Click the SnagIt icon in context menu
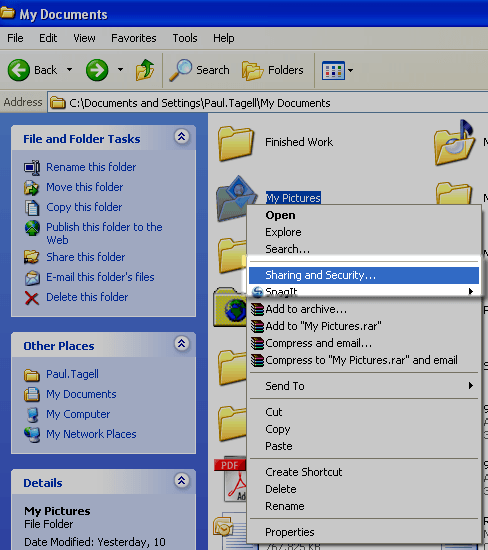Screen dimensions: 488x550 tap(258, 291)
